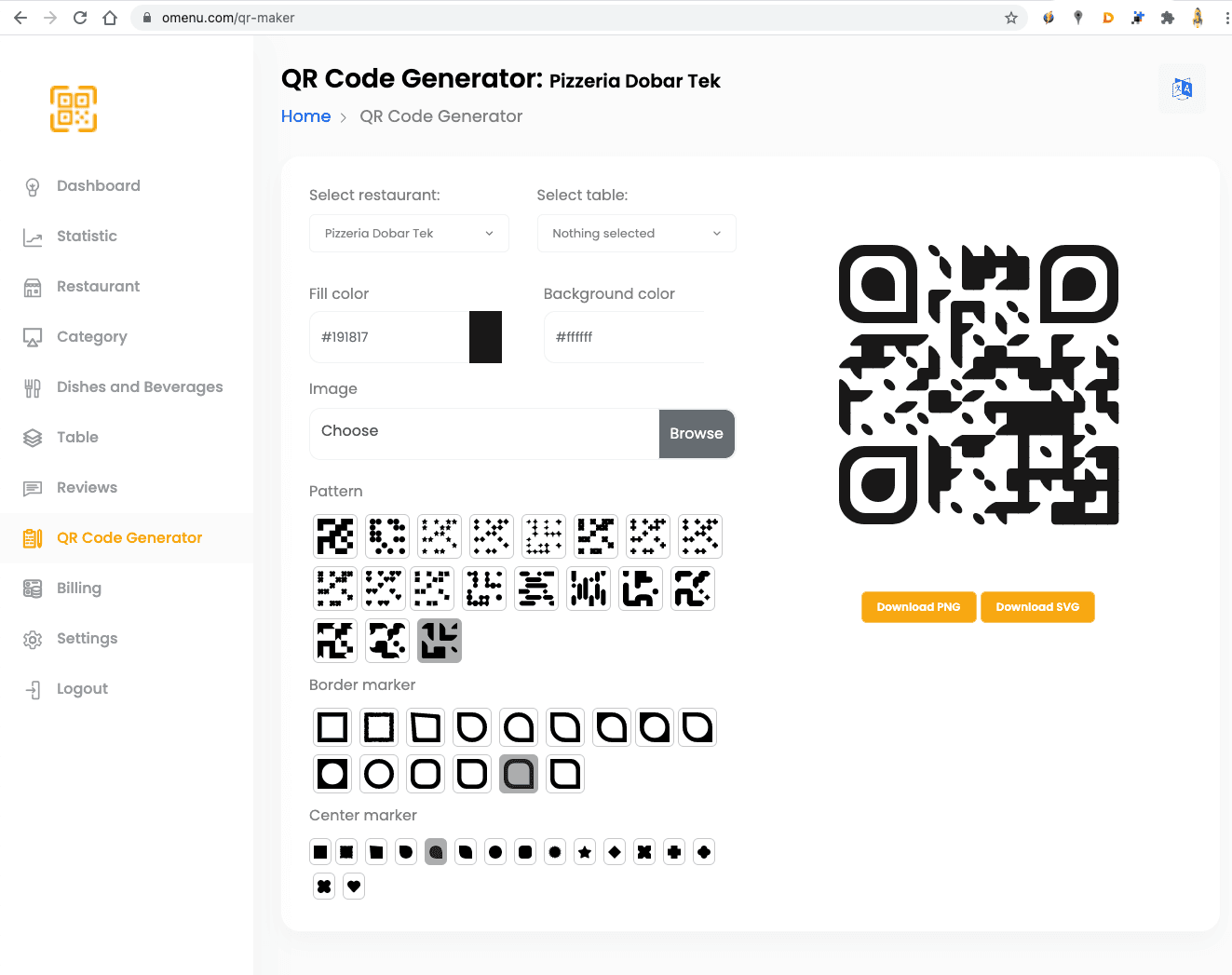Choose the hearts pattern option
This screenshot has height=975, width=1232.
385,589
